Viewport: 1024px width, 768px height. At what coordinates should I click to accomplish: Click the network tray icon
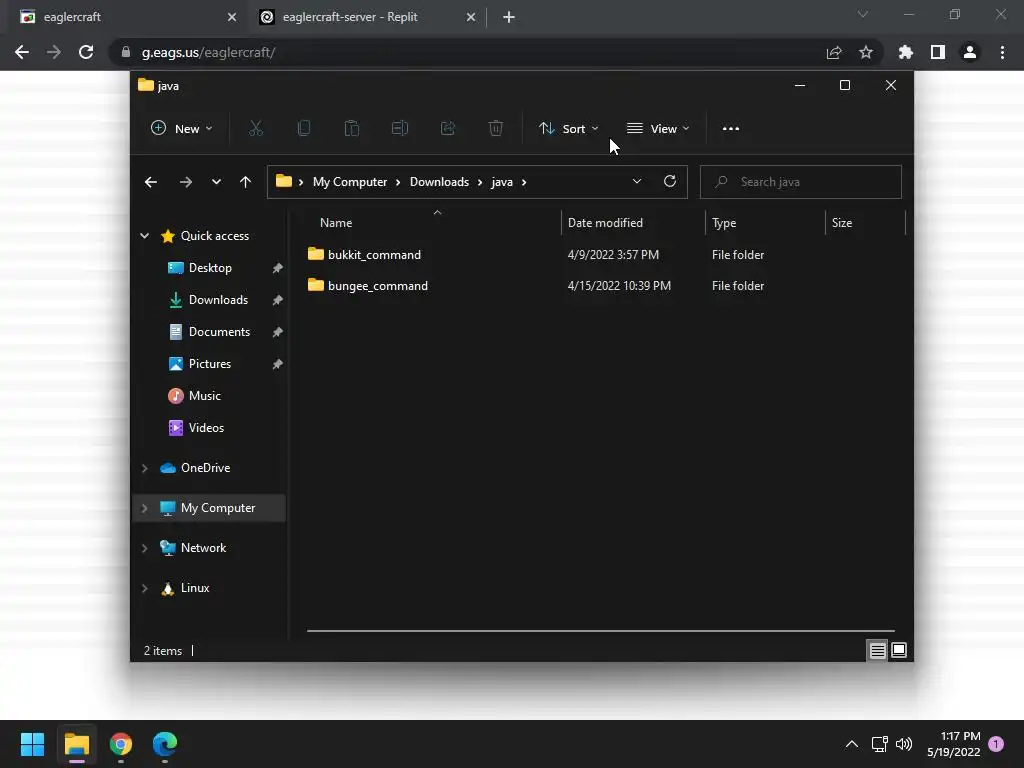pyautogui.click(x=879, y=744)
